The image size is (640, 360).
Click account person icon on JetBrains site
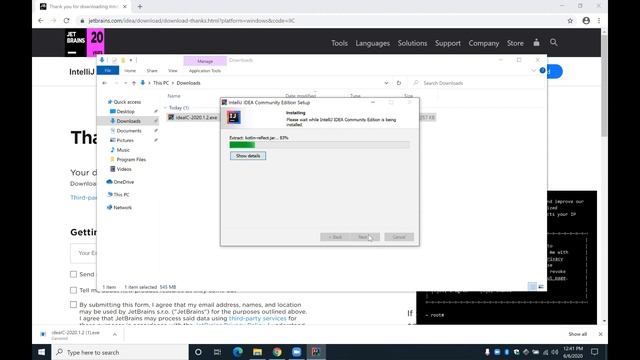536,42
